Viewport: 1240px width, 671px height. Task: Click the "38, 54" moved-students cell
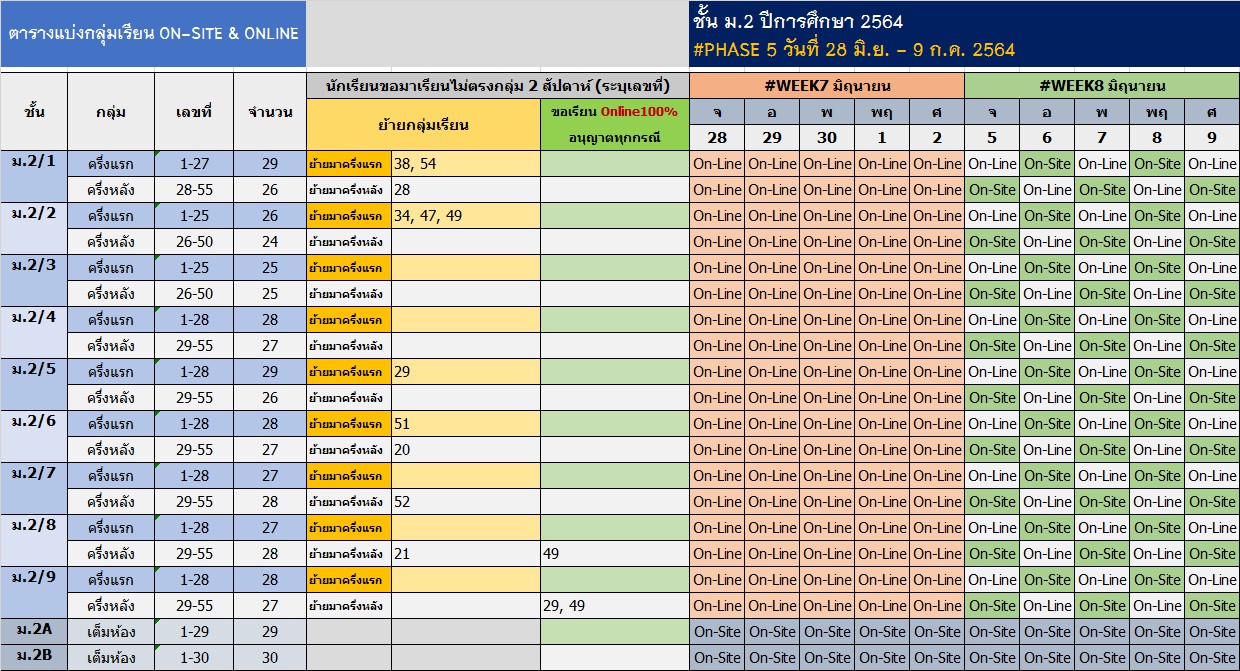pyautogui.click(x=466, y=163)
